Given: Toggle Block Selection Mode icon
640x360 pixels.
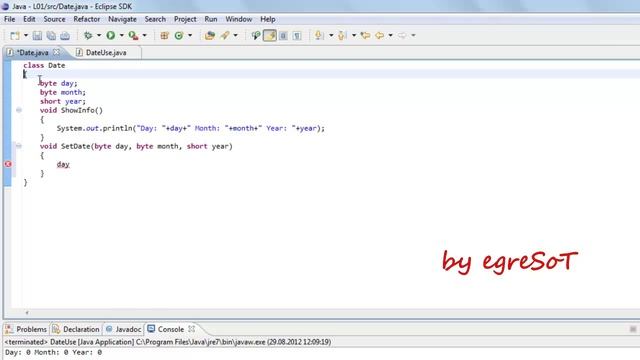Looking at the screenshot, I should 283,36.
